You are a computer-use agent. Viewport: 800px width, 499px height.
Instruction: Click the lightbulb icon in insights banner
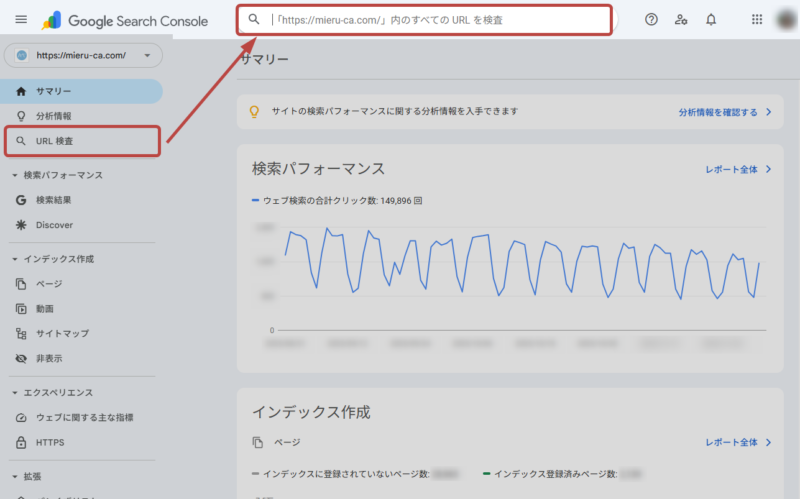[x=254, y=112]
